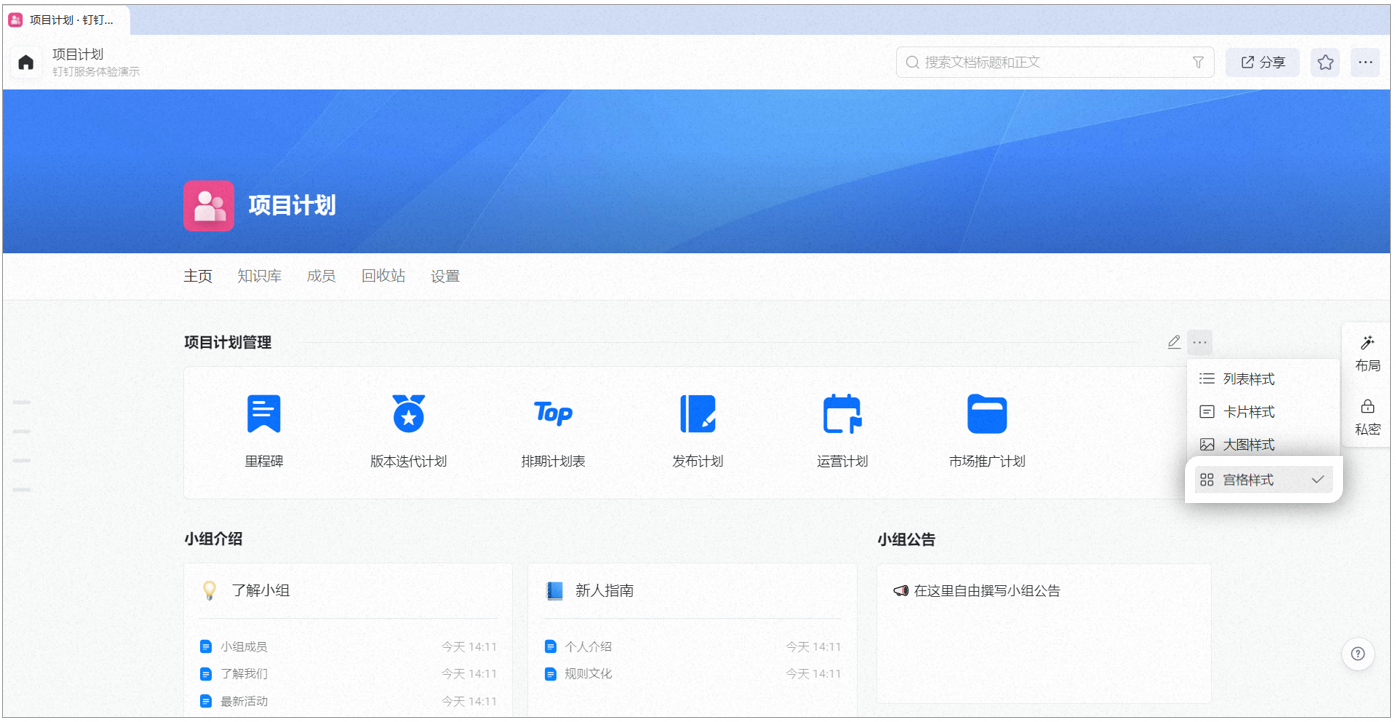Viewport: 1396px width, 722px height.
Task: Switch to the 主页 tab
Action: [x=198, y=276]
